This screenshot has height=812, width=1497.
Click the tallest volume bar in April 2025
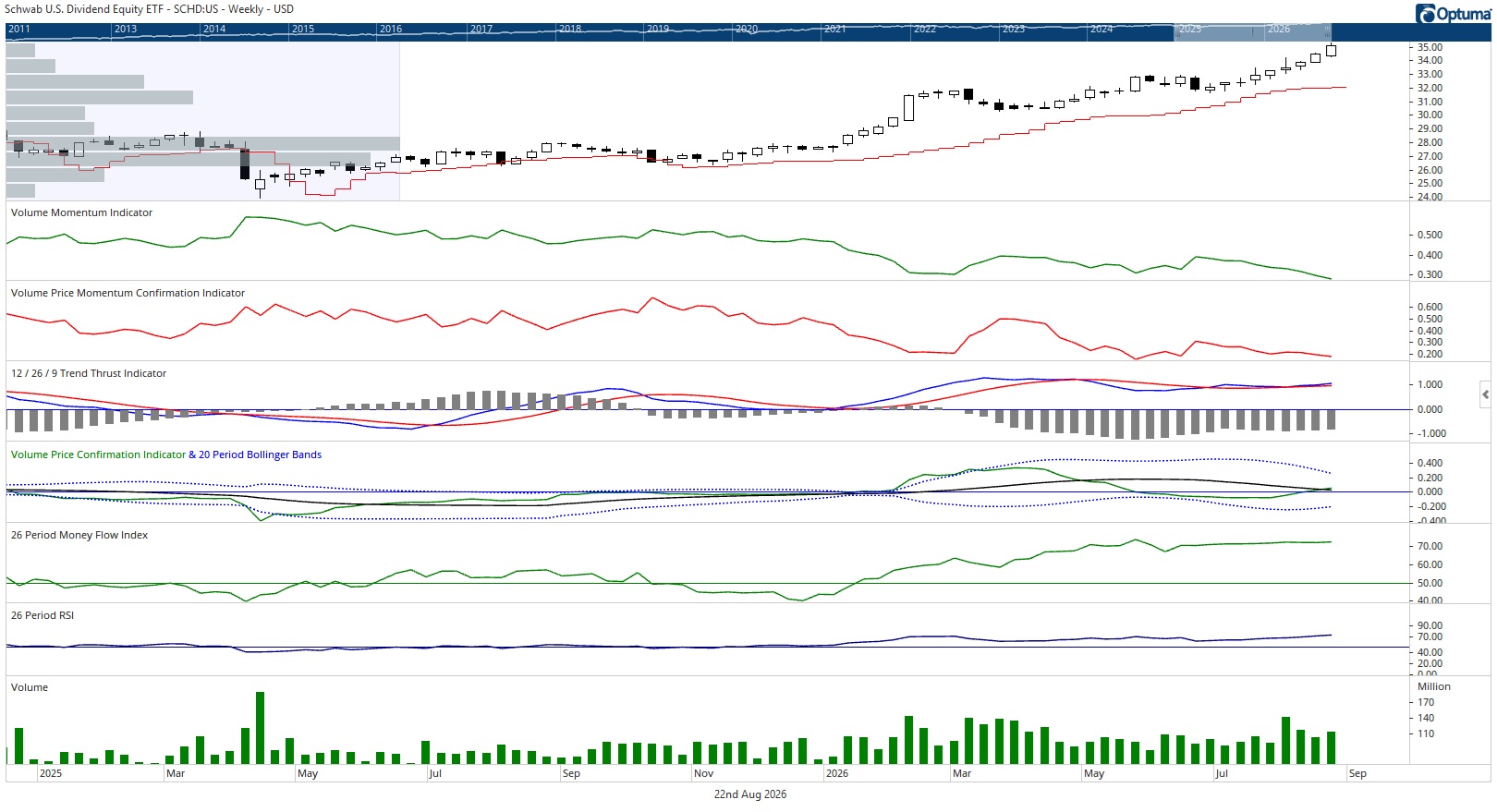tap(261, 728)
